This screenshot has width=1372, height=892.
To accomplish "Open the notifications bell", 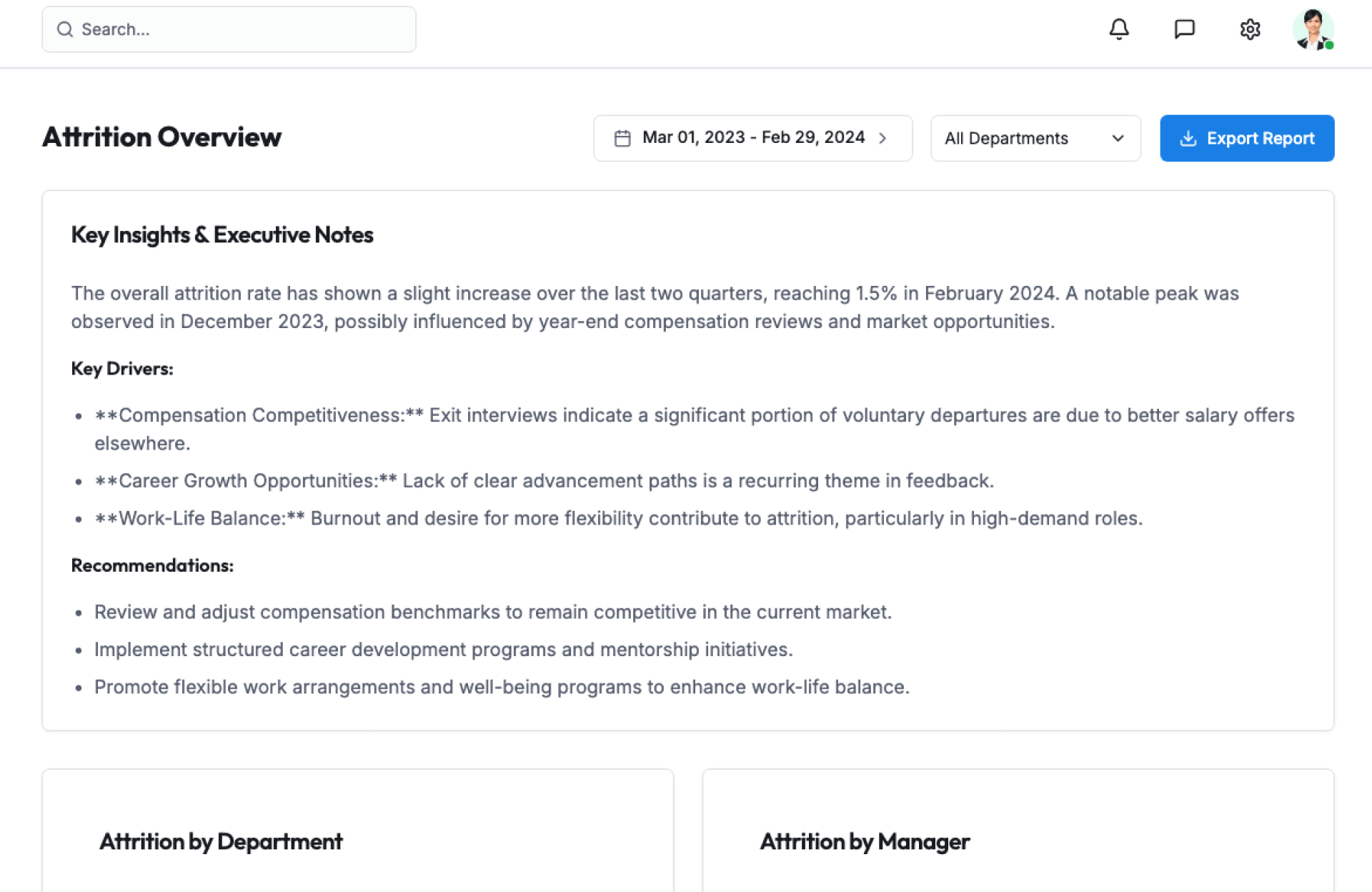I will (1119, 29).
